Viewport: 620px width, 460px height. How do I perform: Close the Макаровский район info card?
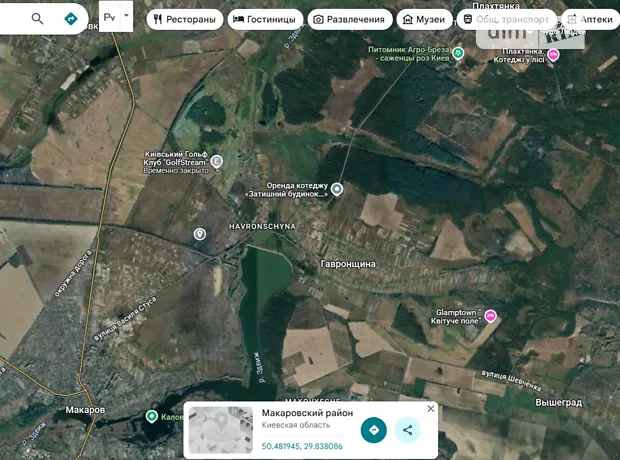click(x=431, y=409)
